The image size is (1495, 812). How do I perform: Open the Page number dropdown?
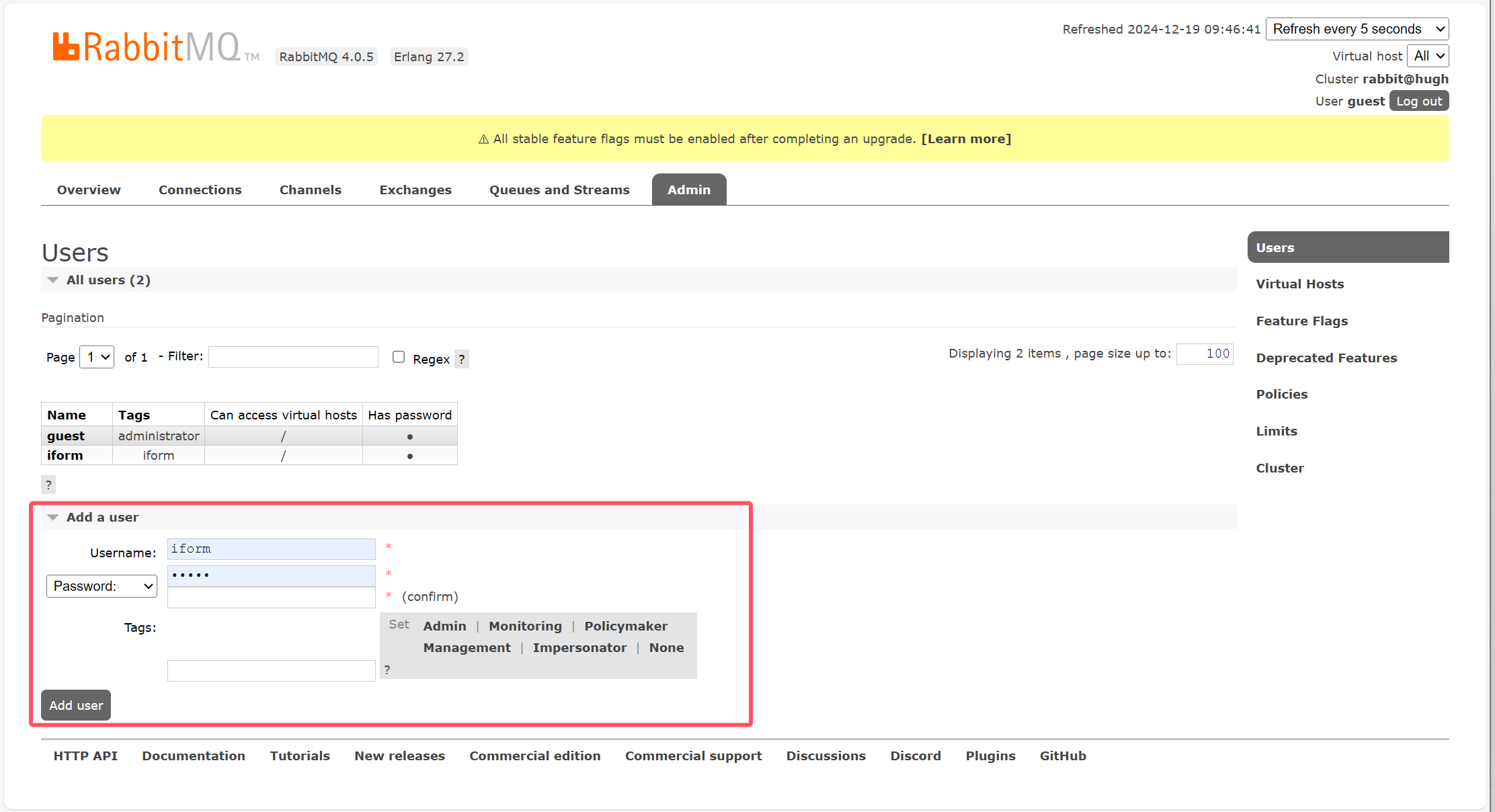point(97,357)
